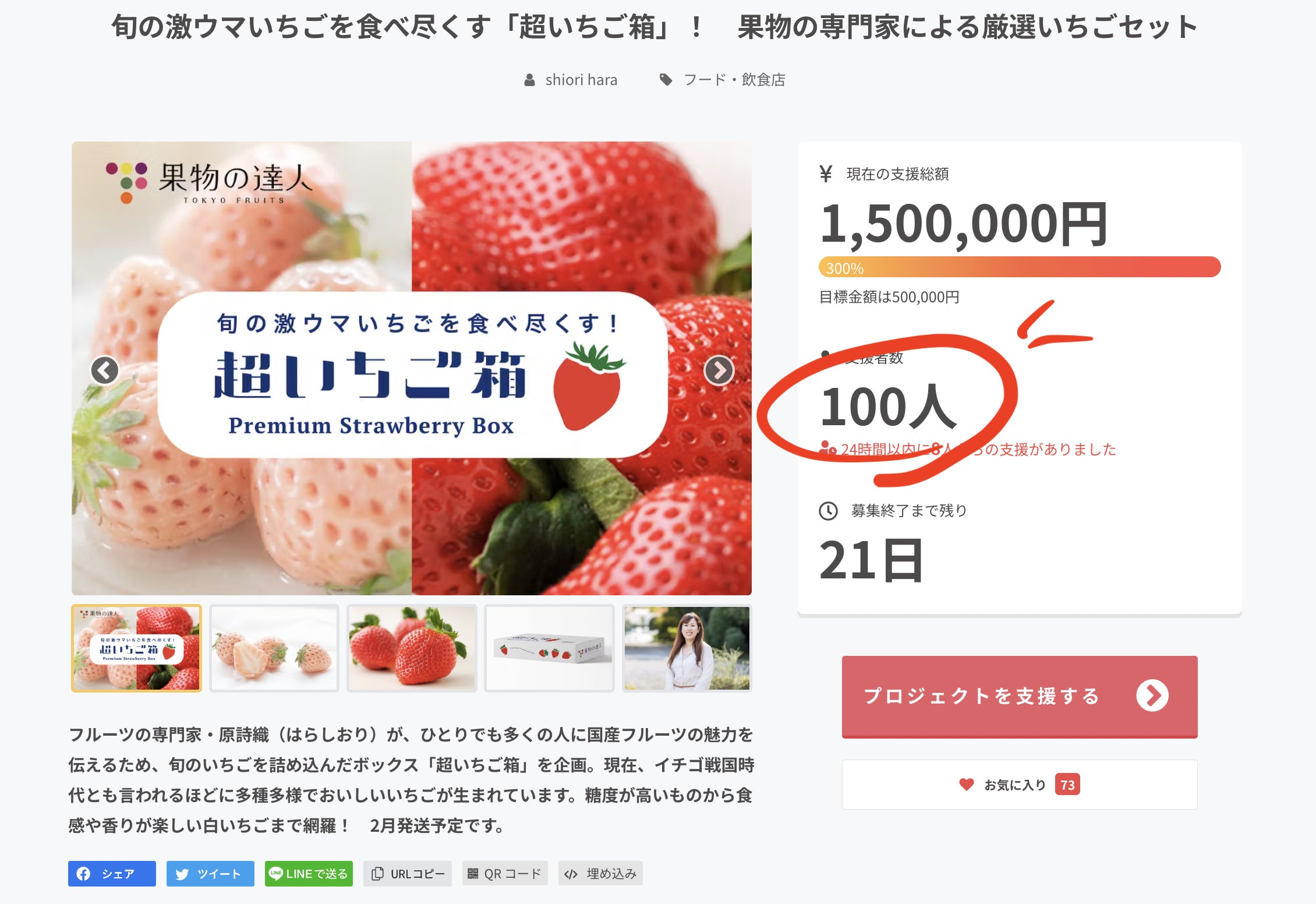
Task: Open the embed code option
Action: click(600, 874)
